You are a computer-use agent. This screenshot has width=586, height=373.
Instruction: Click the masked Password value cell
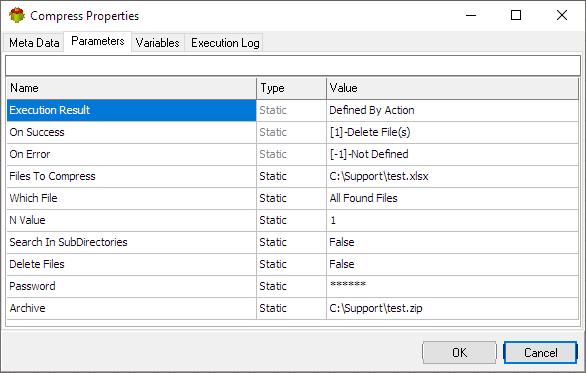tap(452, 286)
